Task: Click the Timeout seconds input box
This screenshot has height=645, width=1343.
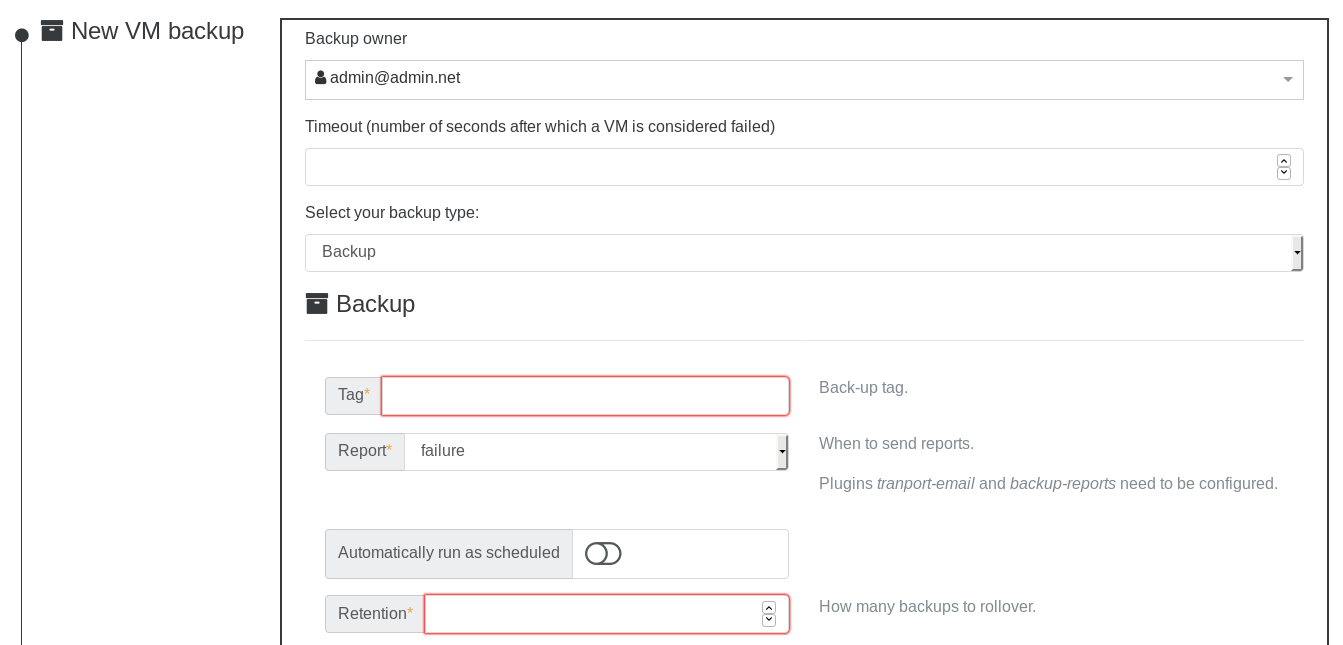Action: point(790,167)
